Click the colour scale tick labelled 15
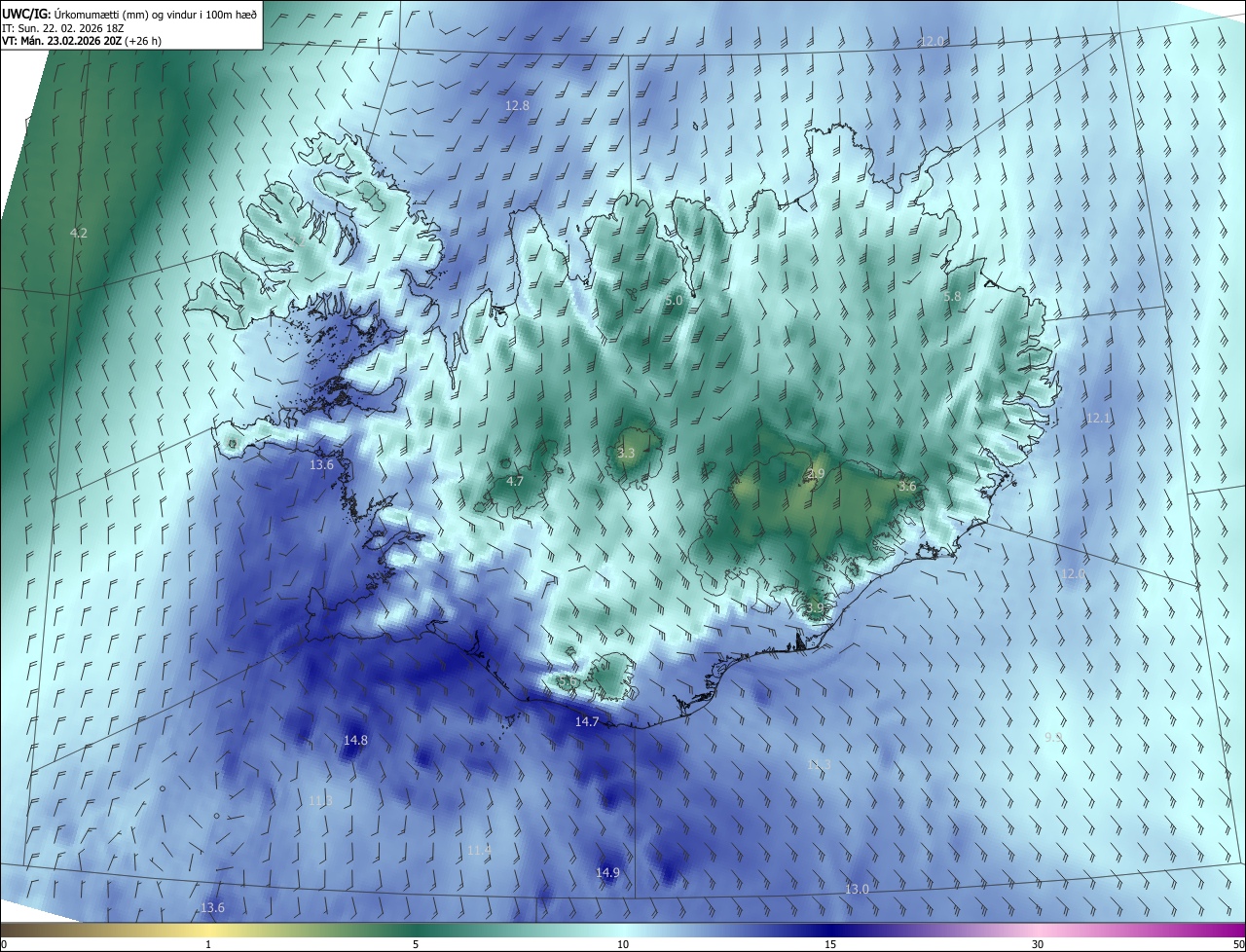Screen dimensions: 1246x952 pyautogui.click(x=830, y=944)
